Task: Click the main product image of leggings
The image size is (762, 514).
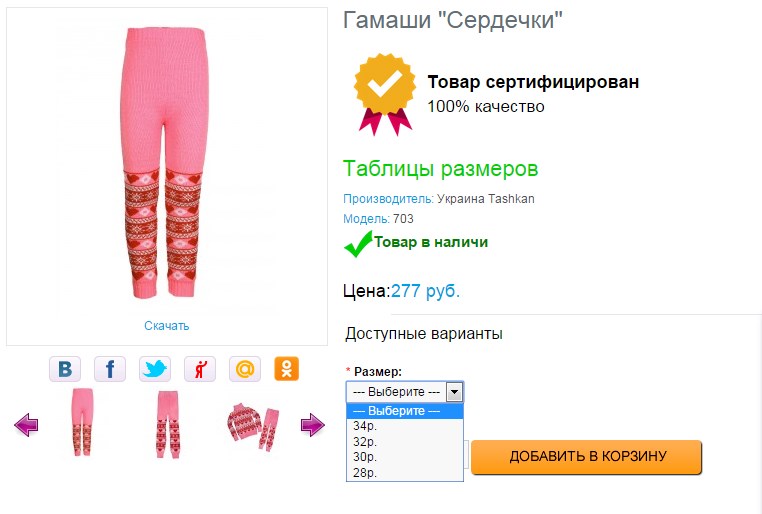Action: pos(164,163)
